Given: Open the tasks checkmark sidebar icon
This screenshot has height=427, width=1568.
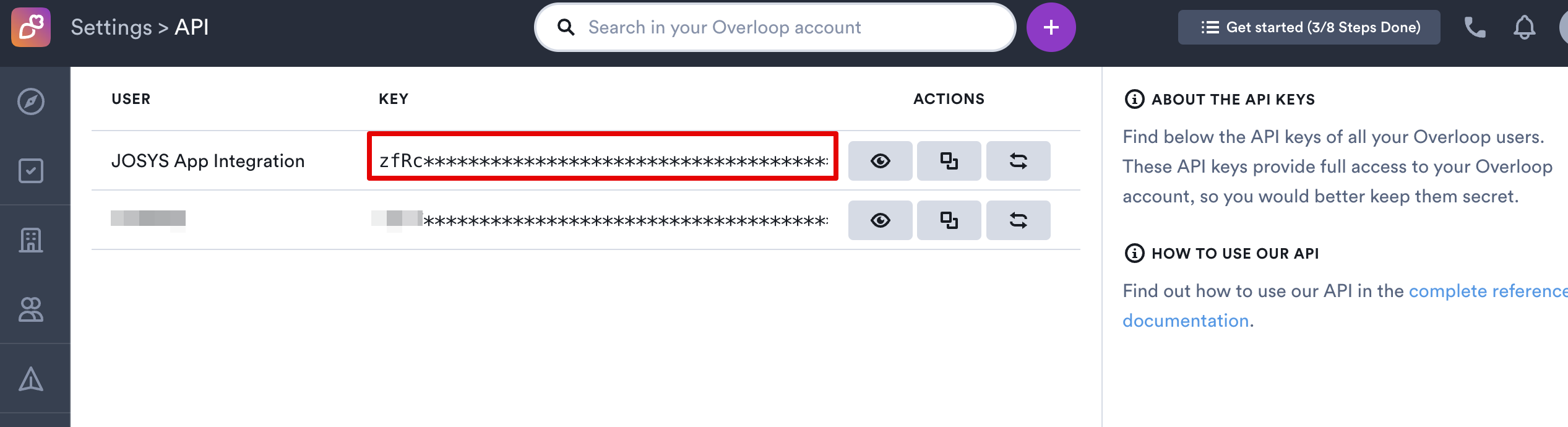Looking at the screenshot, I should point(31,171).
